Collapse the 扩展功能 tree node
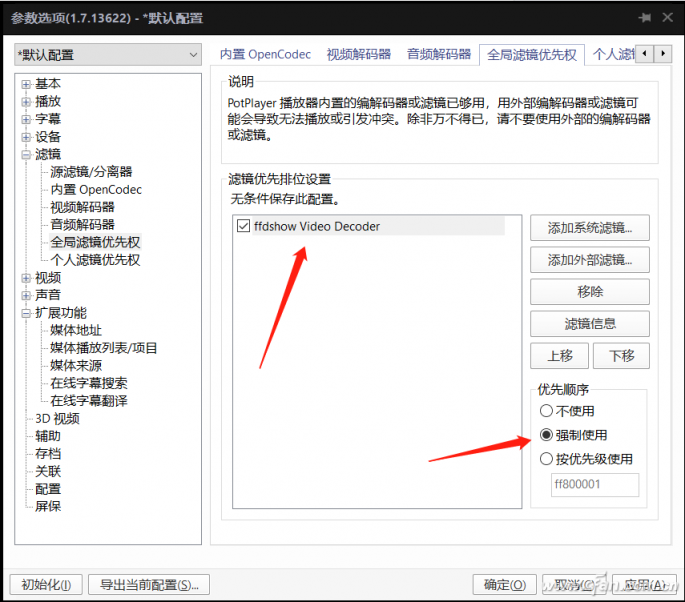 coord(26,313)
